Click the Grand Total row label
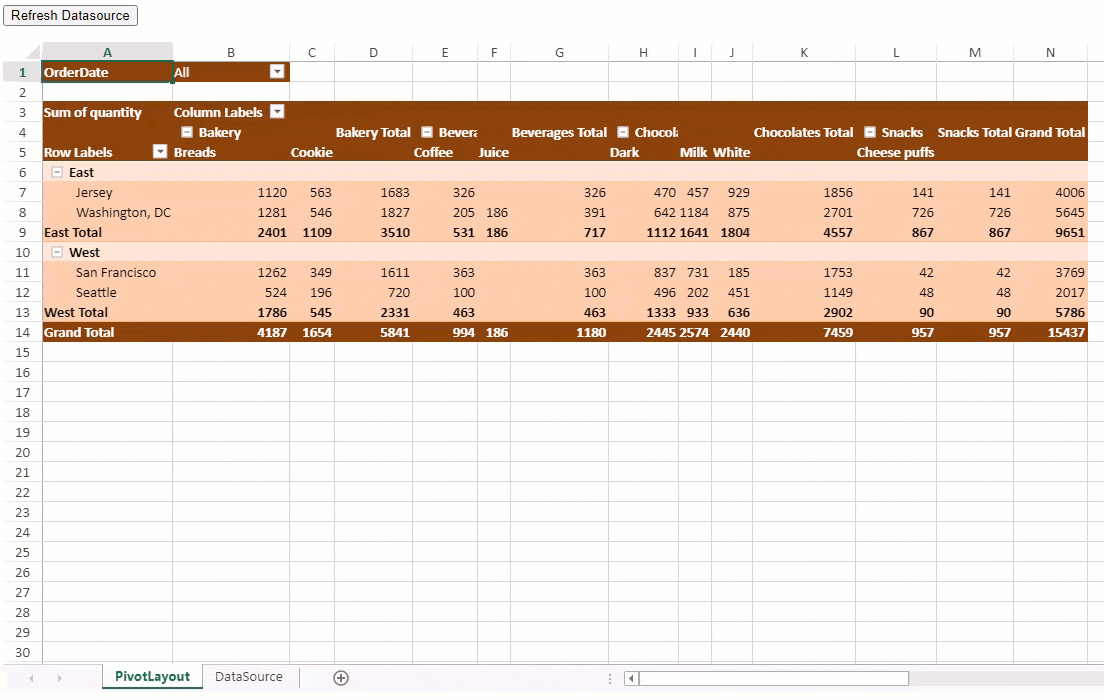The width and height of the screenshot is (1104, 700). tap(79, 332)
